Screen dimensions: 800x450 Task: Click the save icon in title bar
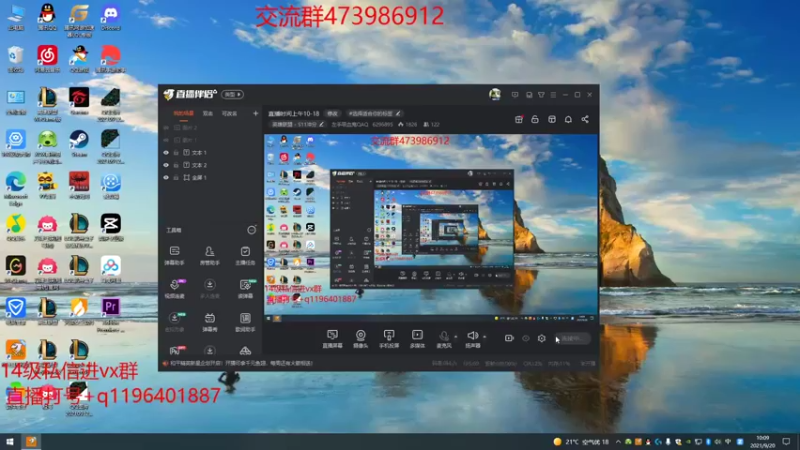[x=529, y=95]
